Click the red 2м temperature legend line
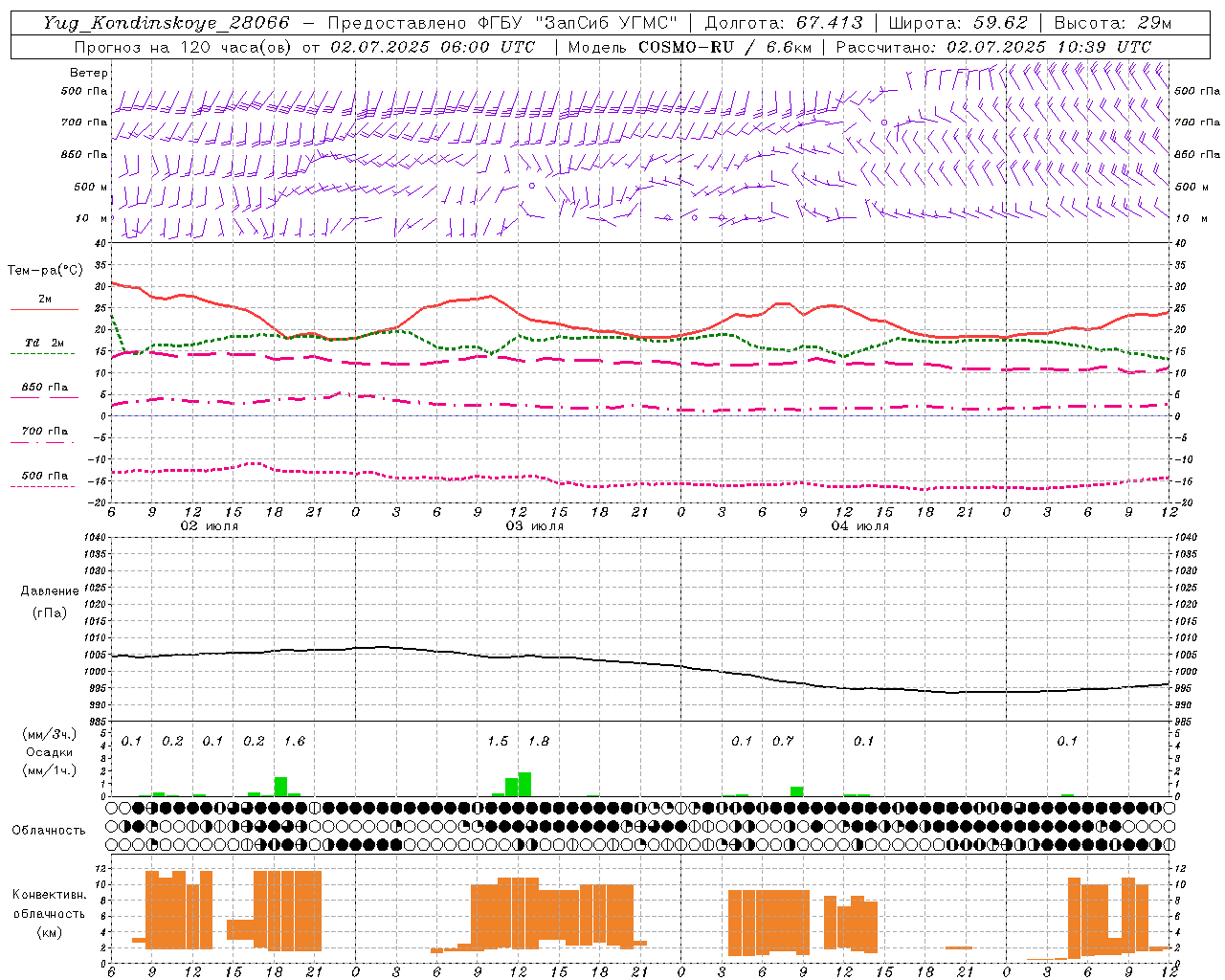1225x980 pixels. pos(44,310)
